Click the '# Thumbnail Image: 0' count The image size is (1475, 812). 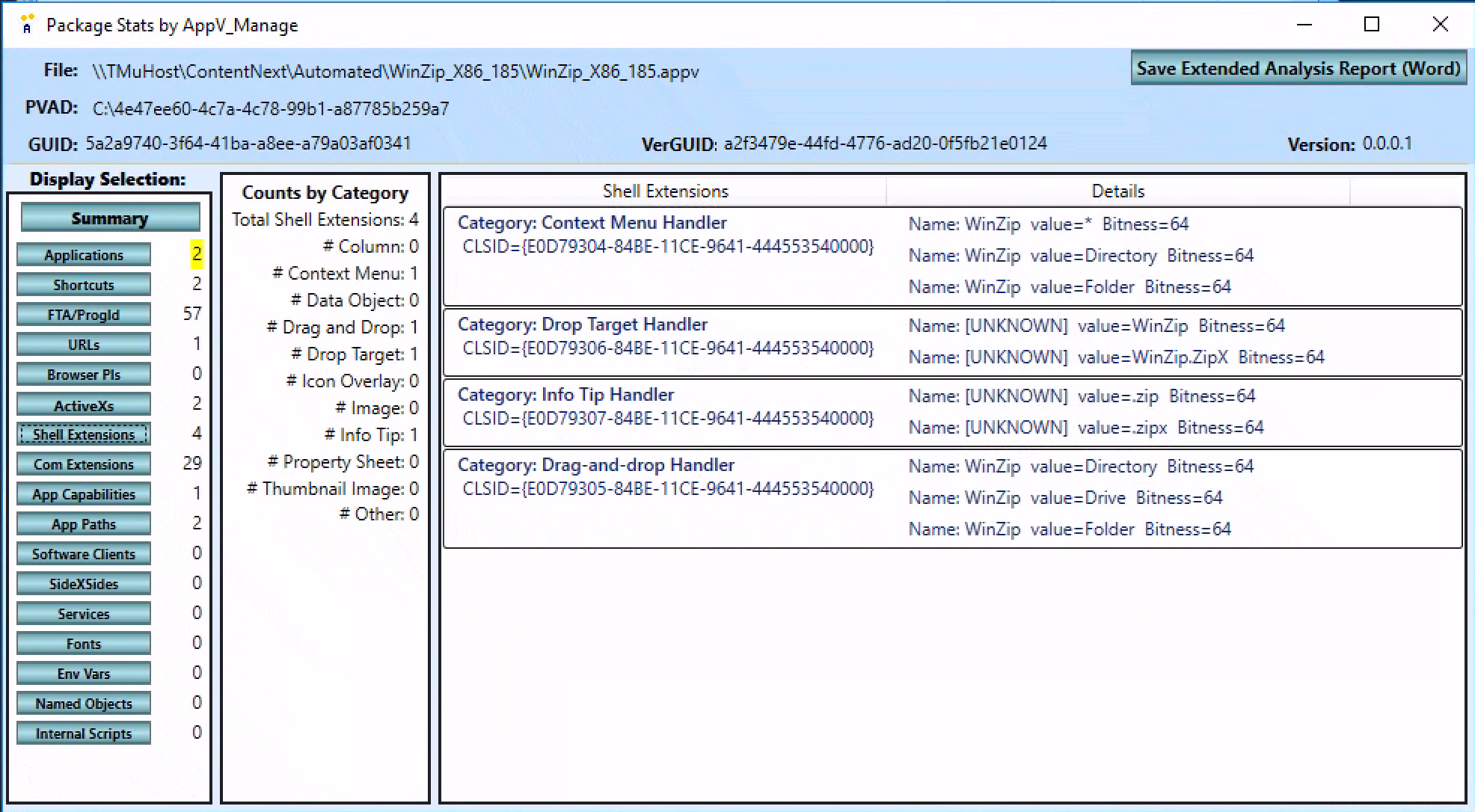coord(333,489)
